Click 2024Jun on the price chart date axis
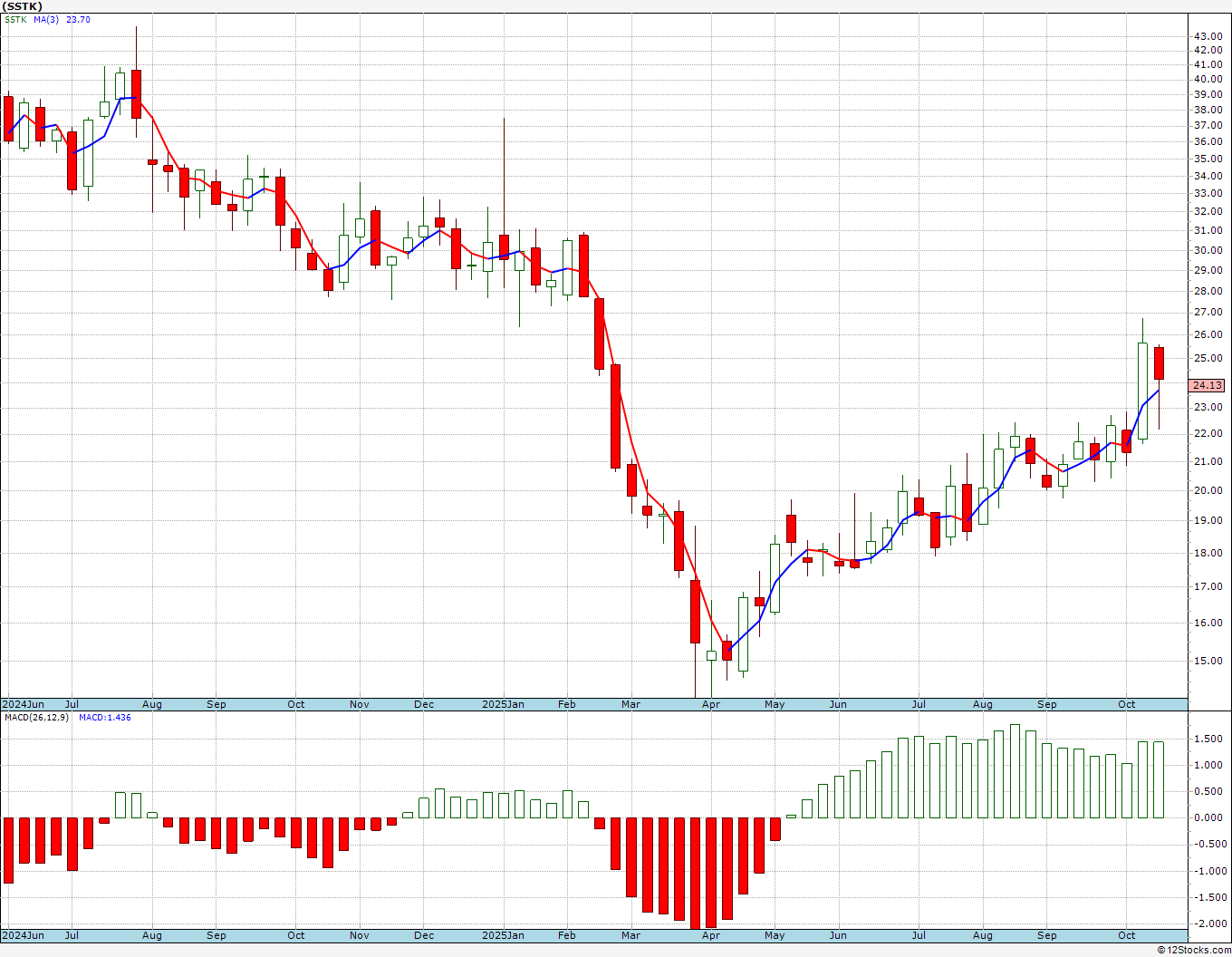The height and width of the screenshot is (957, 1232). tap(23, 704)
